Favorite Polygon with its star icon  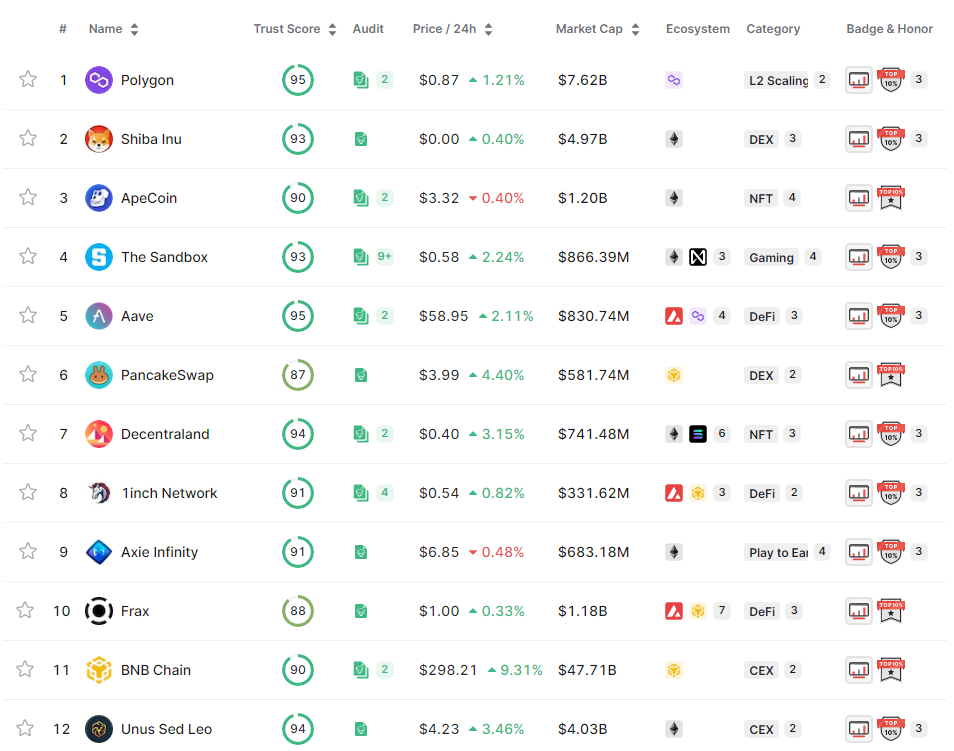coord(27,79)
